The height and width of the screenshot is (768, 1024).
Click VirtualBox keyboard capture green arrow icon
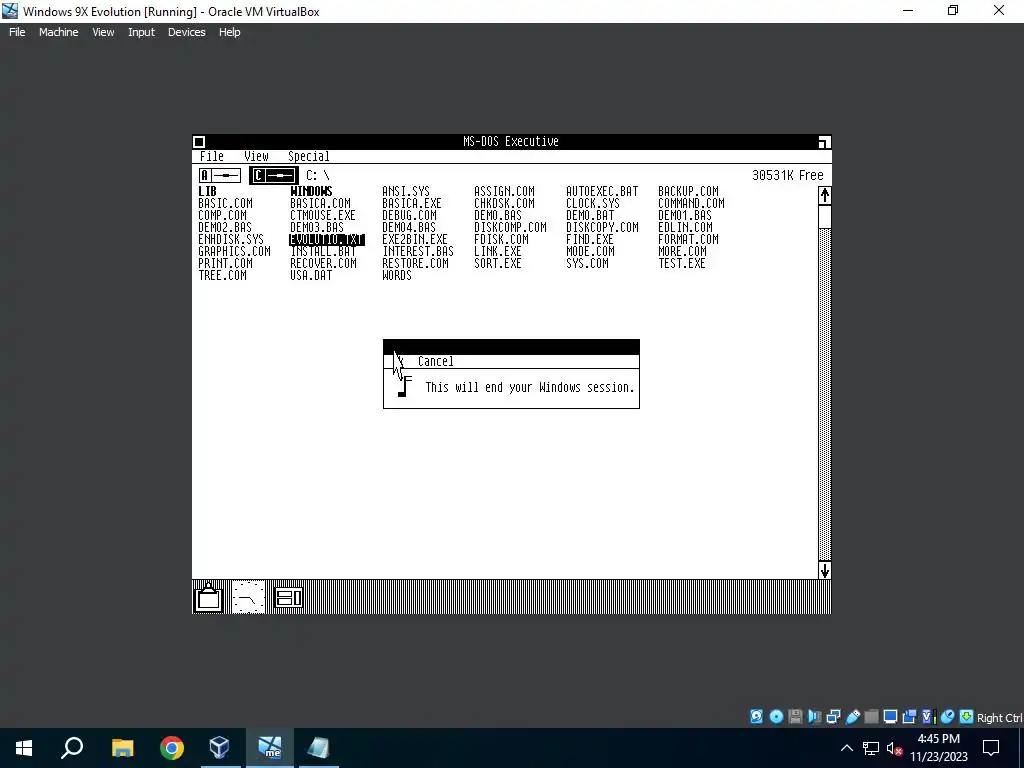(x=967, y=717)
